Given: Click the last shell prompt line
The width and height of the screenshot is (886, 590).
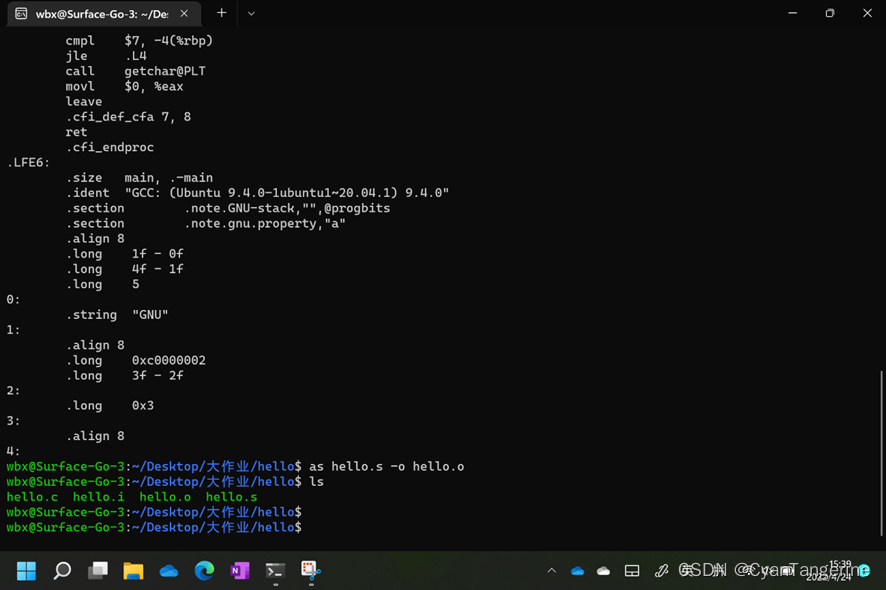Looking at the screenshot, I should (154, 528).
